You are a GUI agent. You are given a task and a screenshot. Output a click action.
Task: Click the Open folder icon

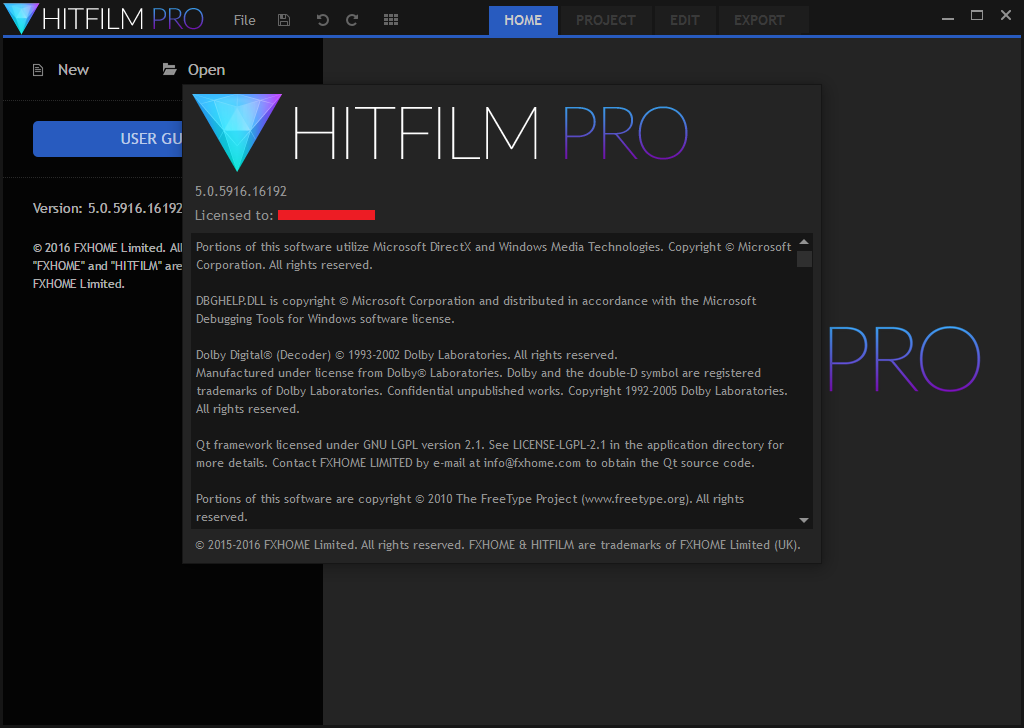pos(170,69)
